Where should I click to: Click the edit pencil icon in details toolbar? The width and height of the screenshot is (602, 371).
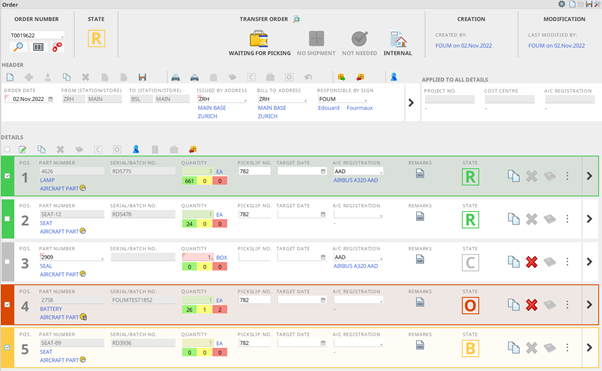(23, 149)
